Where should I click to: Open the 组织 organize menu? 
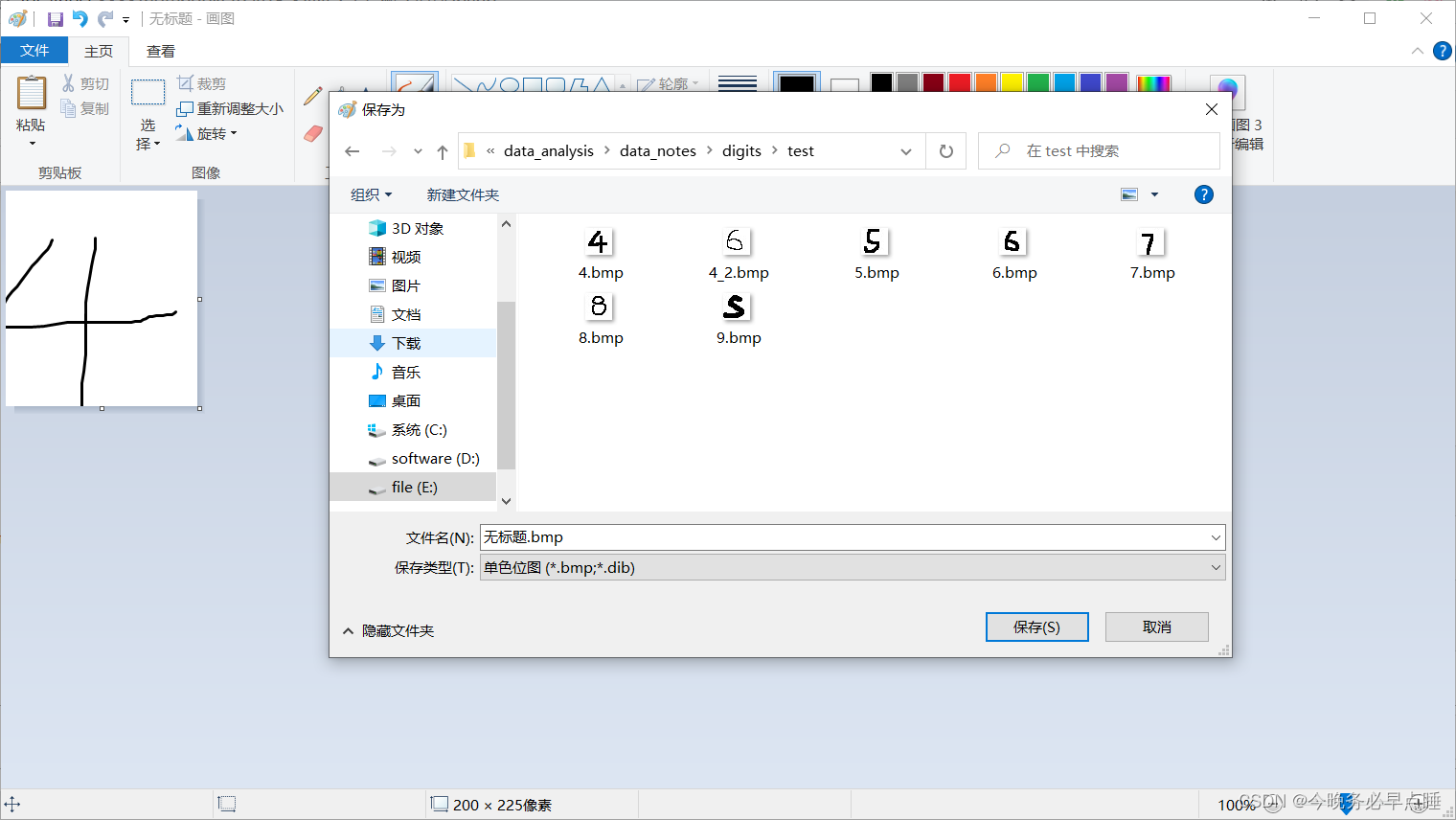coord(372,194)
